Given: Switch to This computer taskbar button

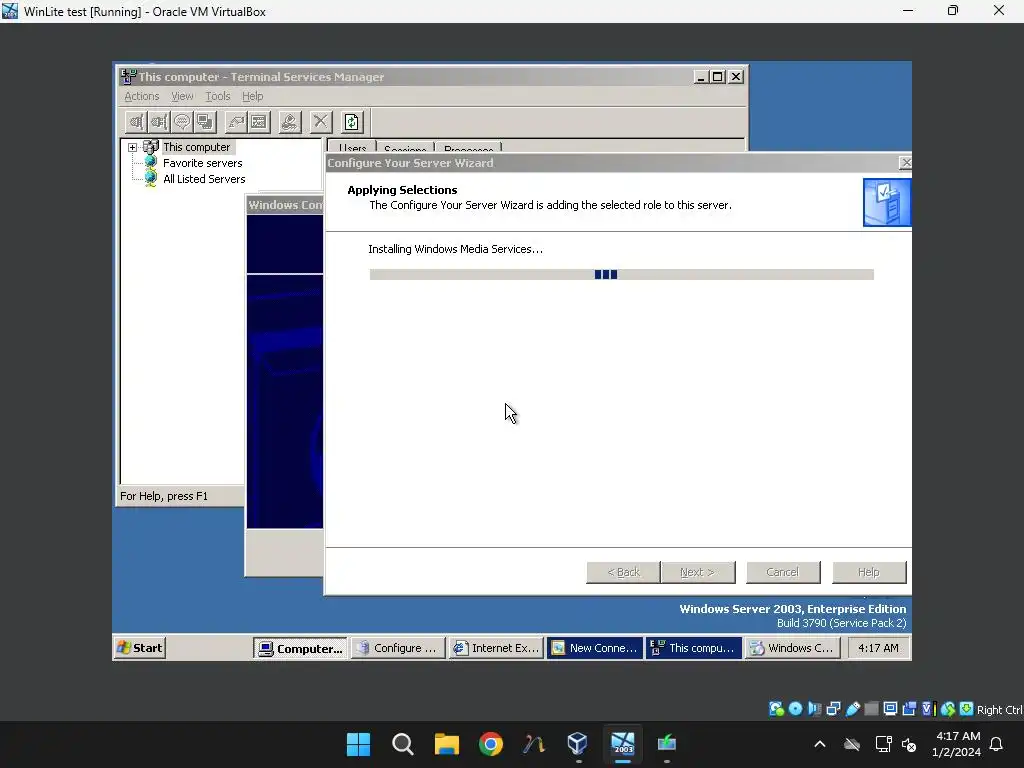Looking at the screenshot, I should point(694,648).
